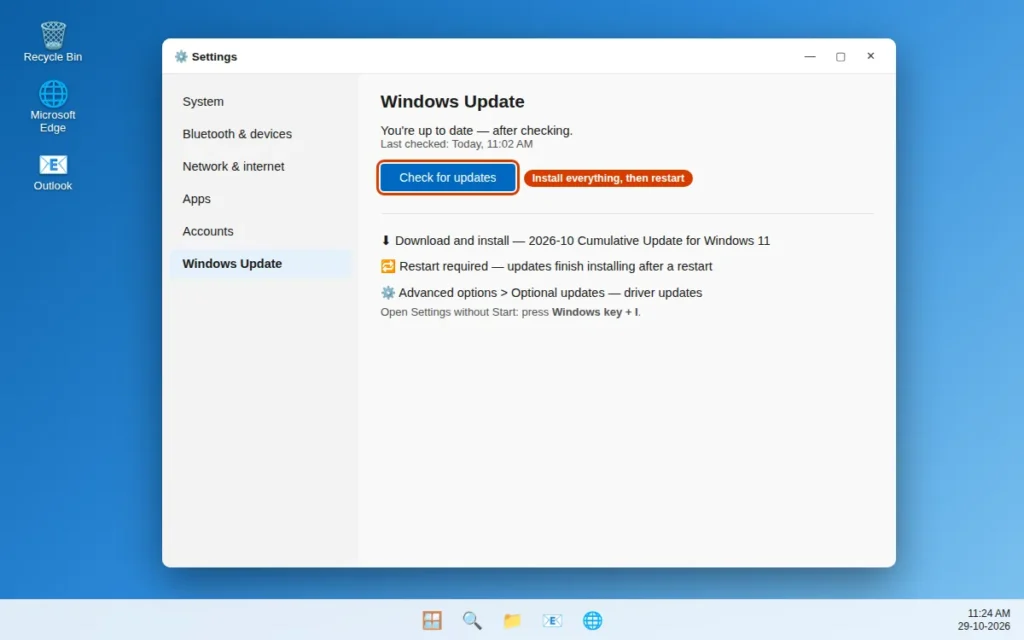Click the Windows Update page heading
The width and height of the screenshot is (1024, 640).
pyautogui.click(x=453, y=102)
